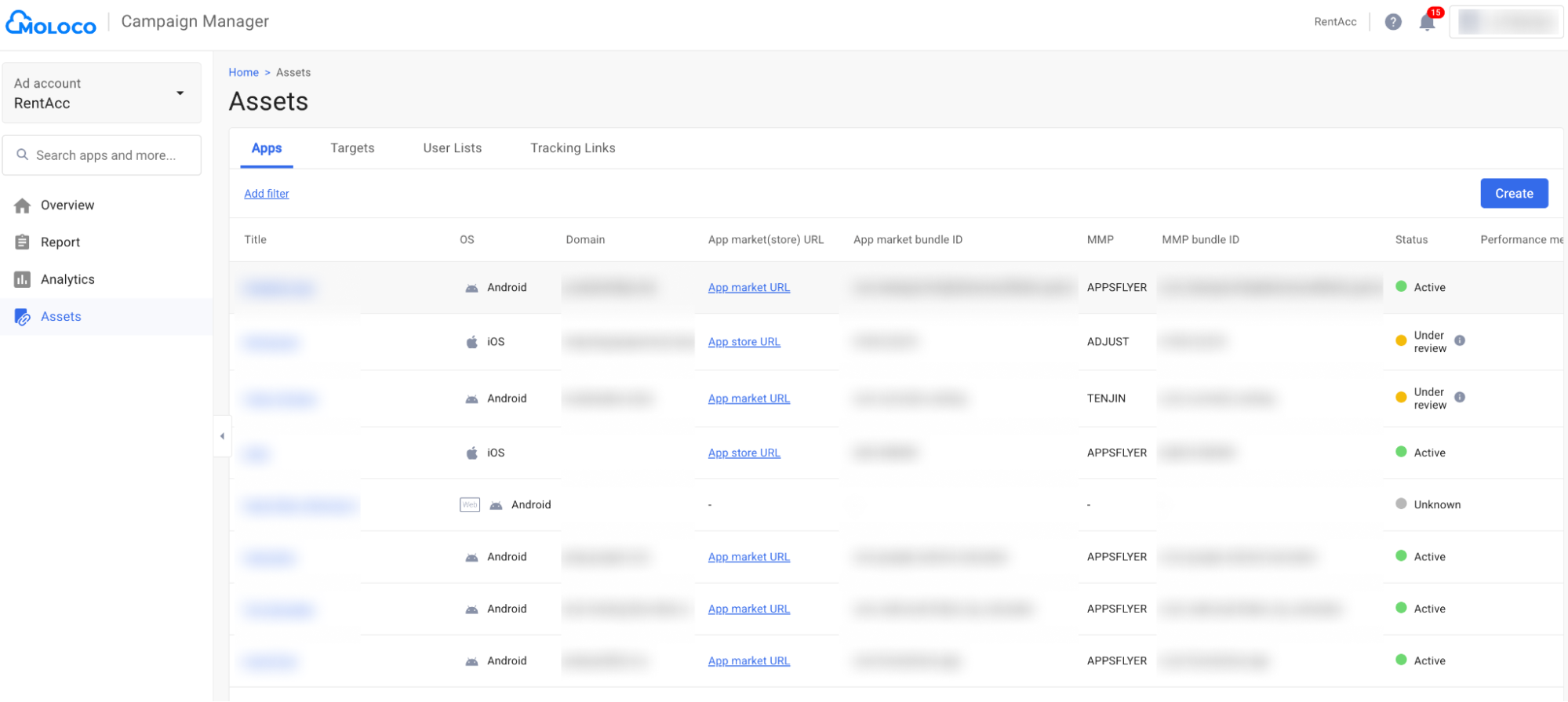This screenshot has width=1568, height=702.
Task: Open the user profile menu at top right
Action: coord(1506,22)
